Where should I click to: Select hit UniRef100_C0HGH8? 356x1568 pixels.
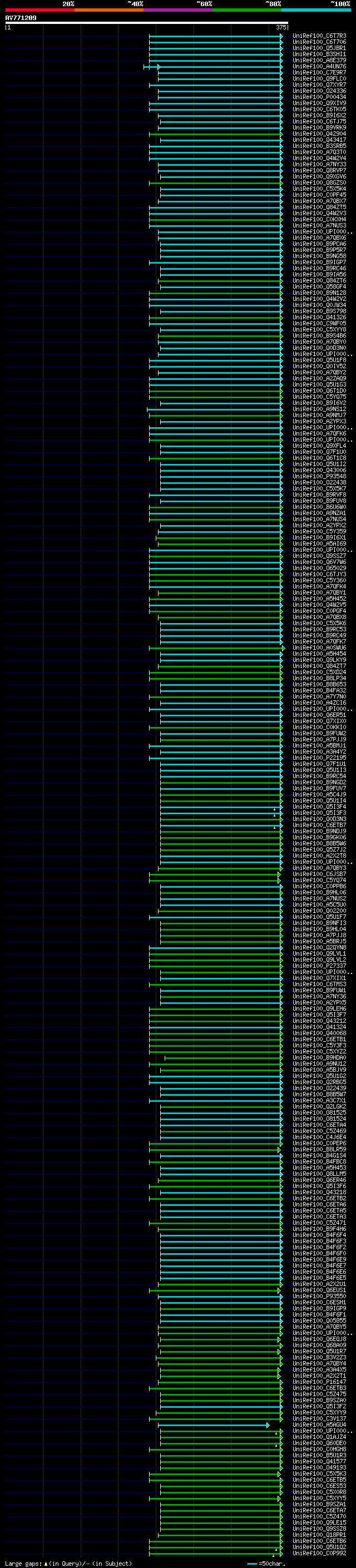pyautogui.click(x=319, y=1449)
